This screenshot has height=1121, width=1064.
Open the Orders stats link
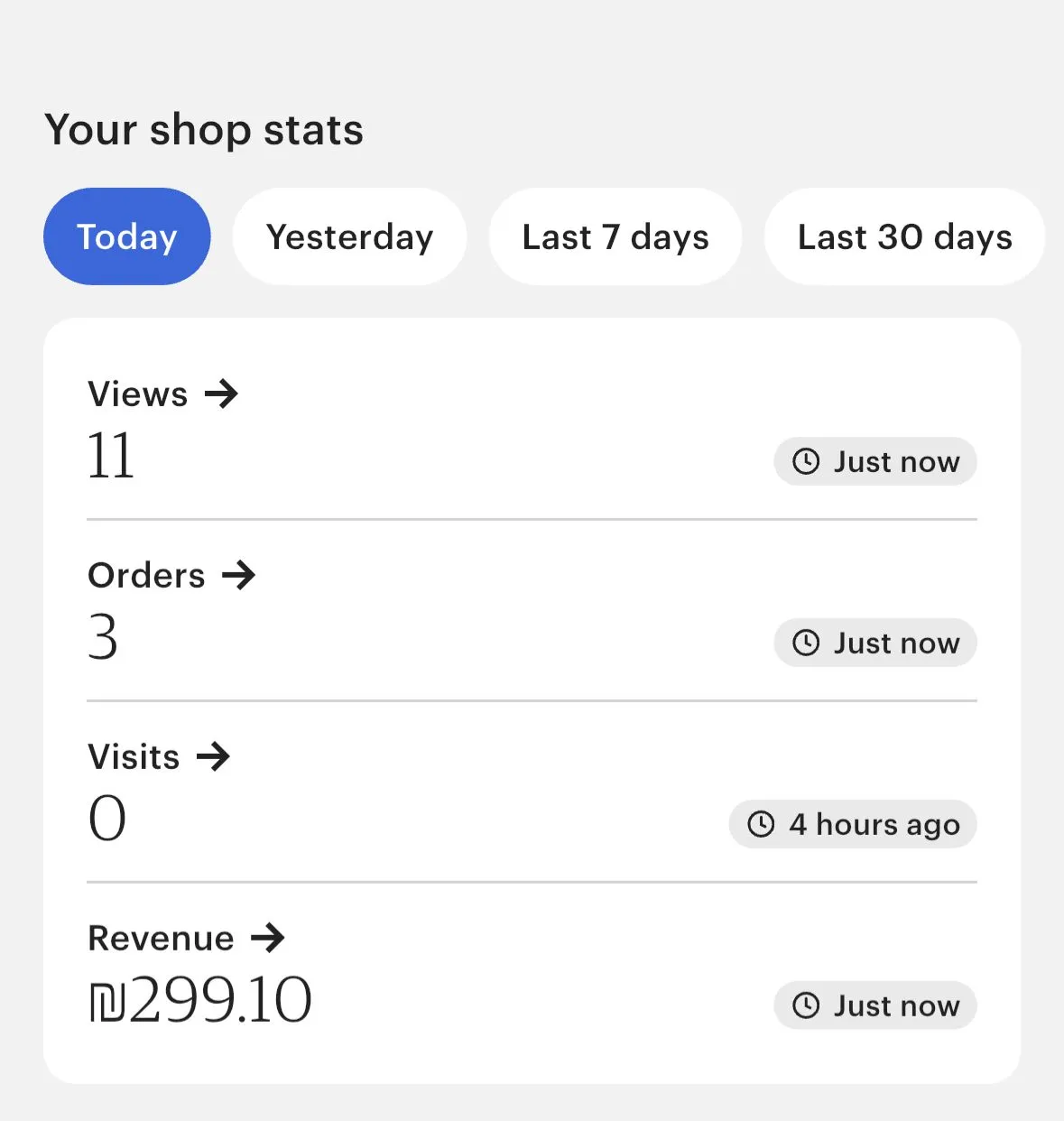point(147,576)
